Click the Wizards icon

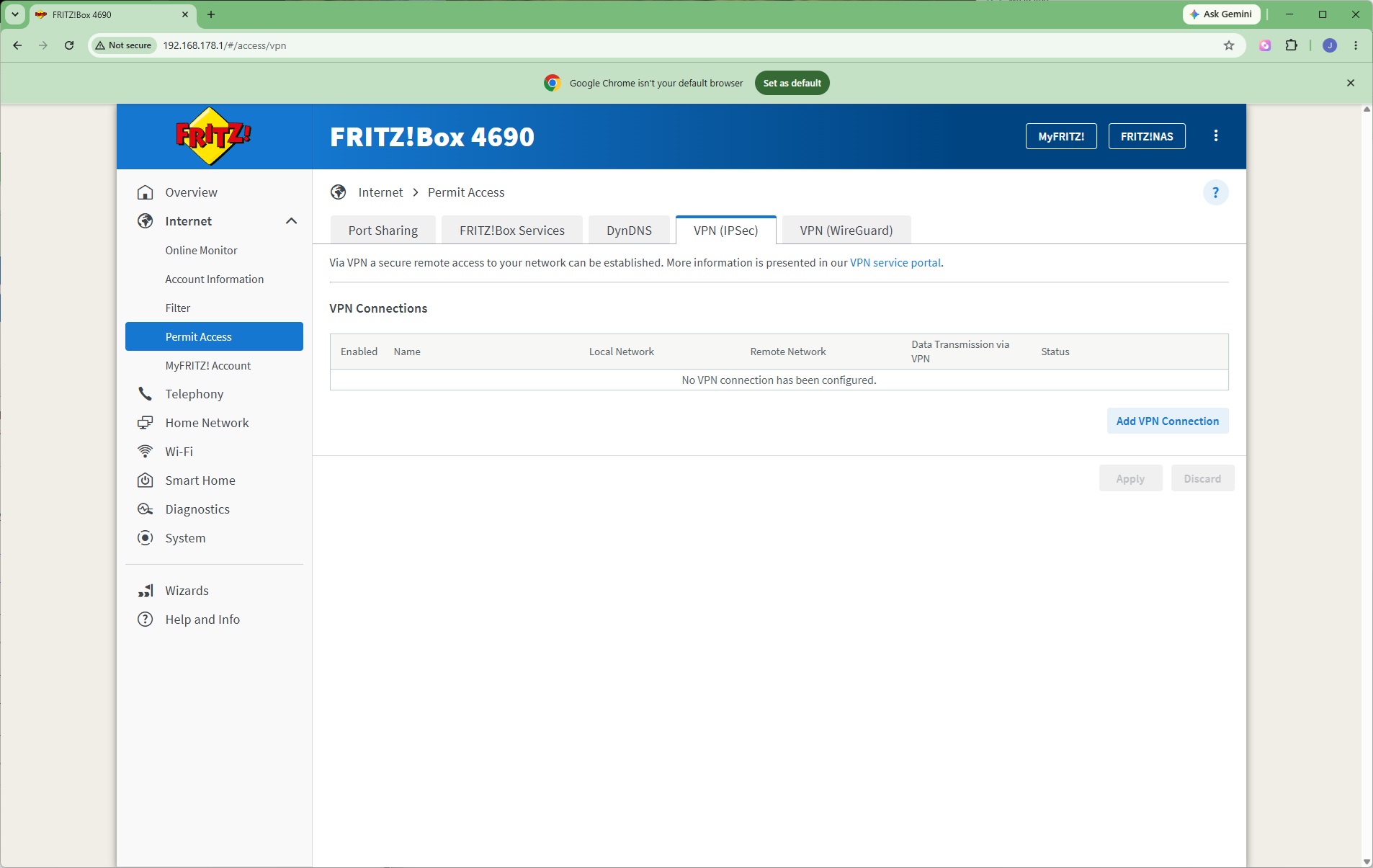146,591
